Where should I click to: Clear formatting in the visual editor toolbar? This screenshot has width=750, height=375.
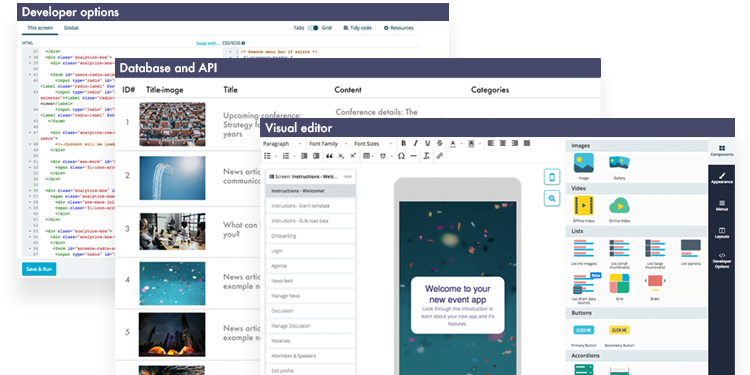[x=426, y=156]
